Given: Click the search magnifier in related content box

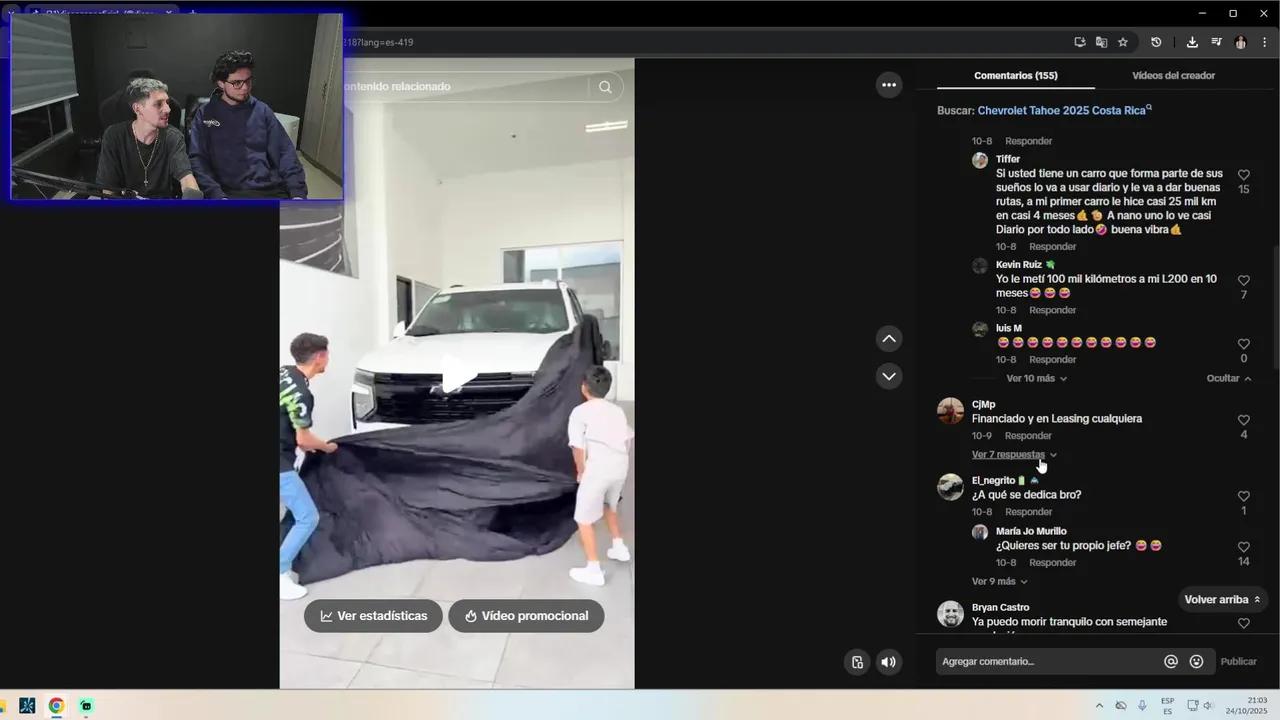Looking at the screenshot, I should tap(605, 87).
